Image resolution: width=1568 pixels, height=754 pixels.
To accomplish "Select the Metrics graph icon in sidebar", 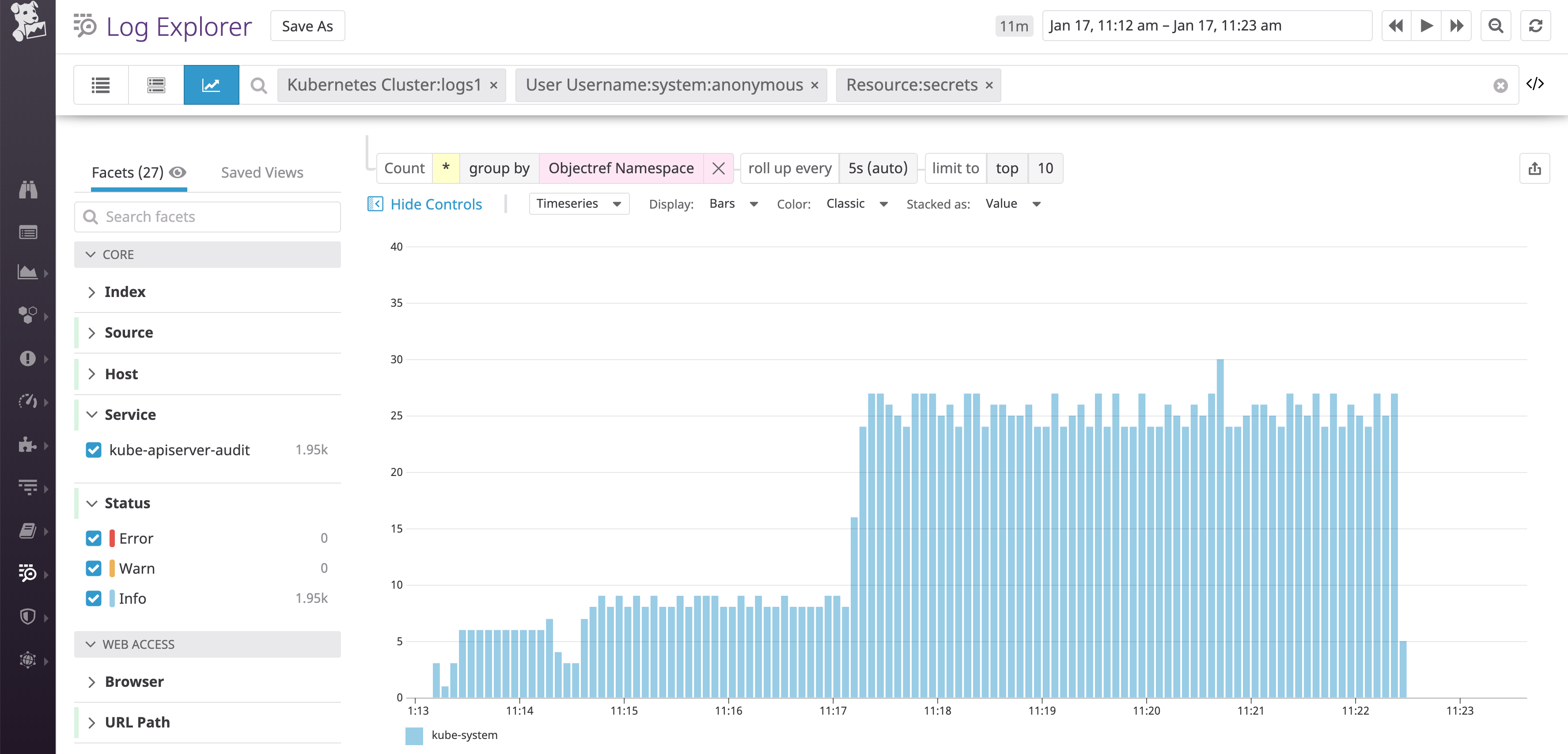I will coord(28,272).
